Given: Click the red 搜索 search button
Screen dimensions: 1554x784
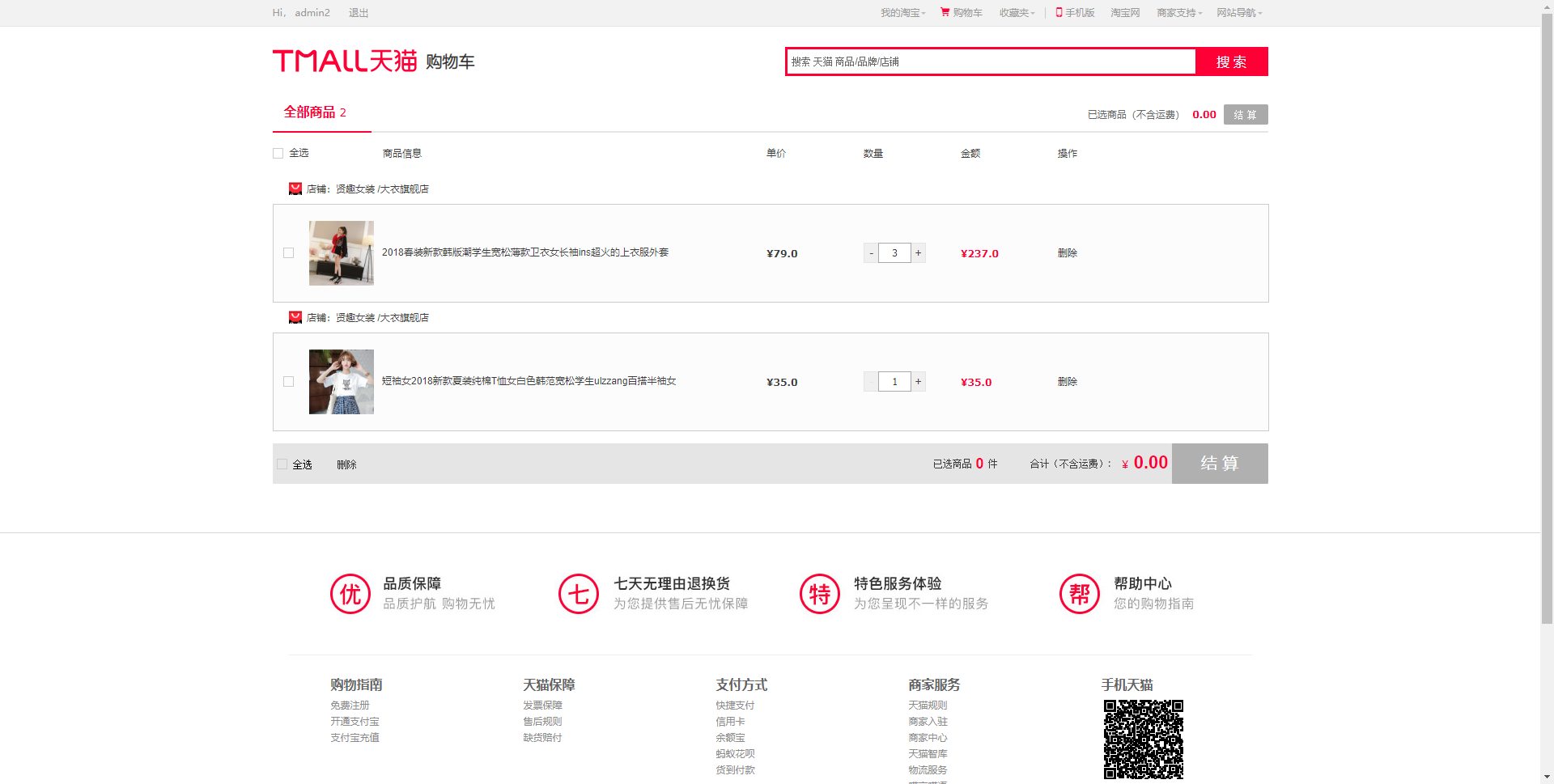Looking at the screenshot, I should (1232, 61).
